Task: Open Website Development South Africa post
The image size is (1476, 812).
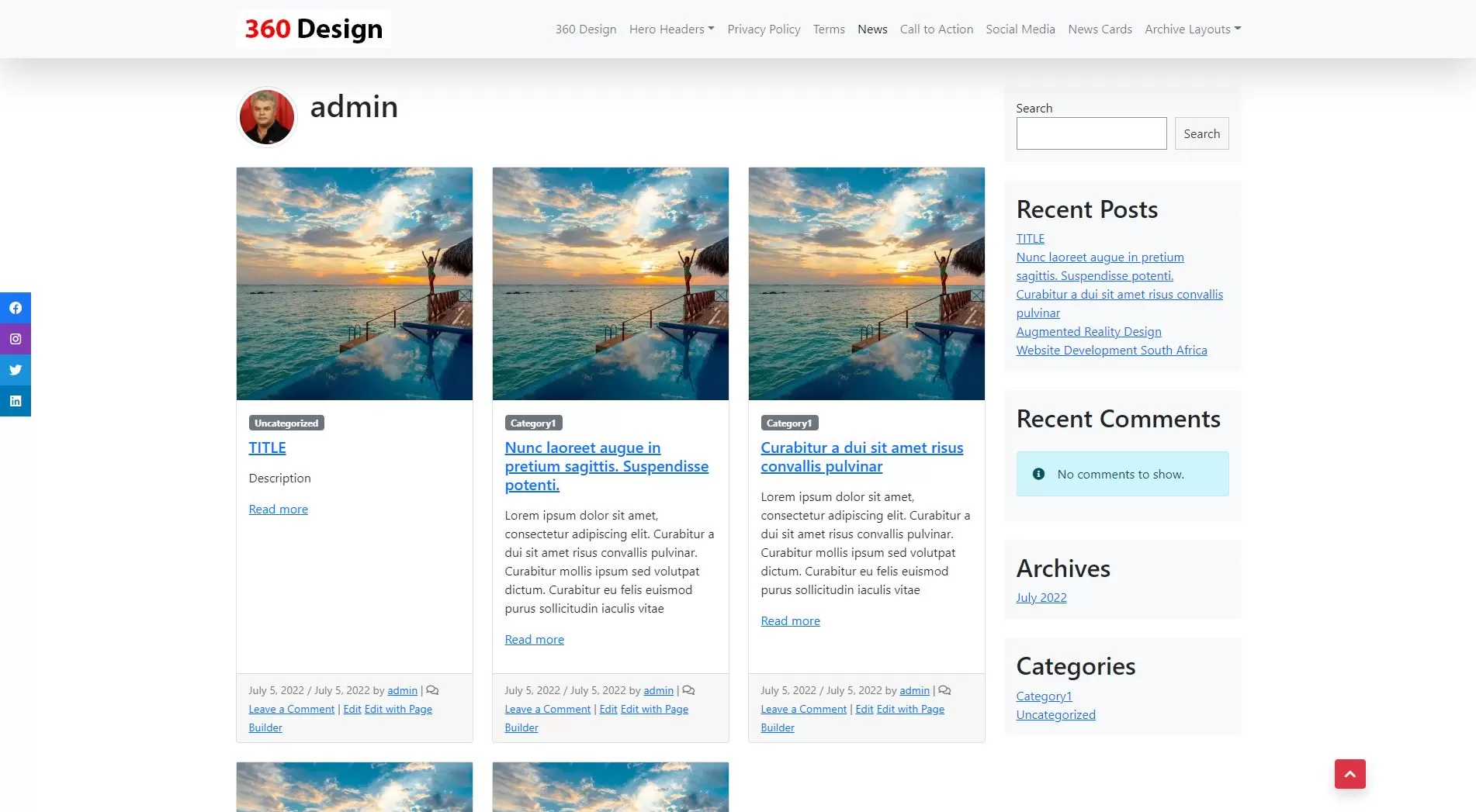Action: pyautogui.click(x=1111, y=350)
